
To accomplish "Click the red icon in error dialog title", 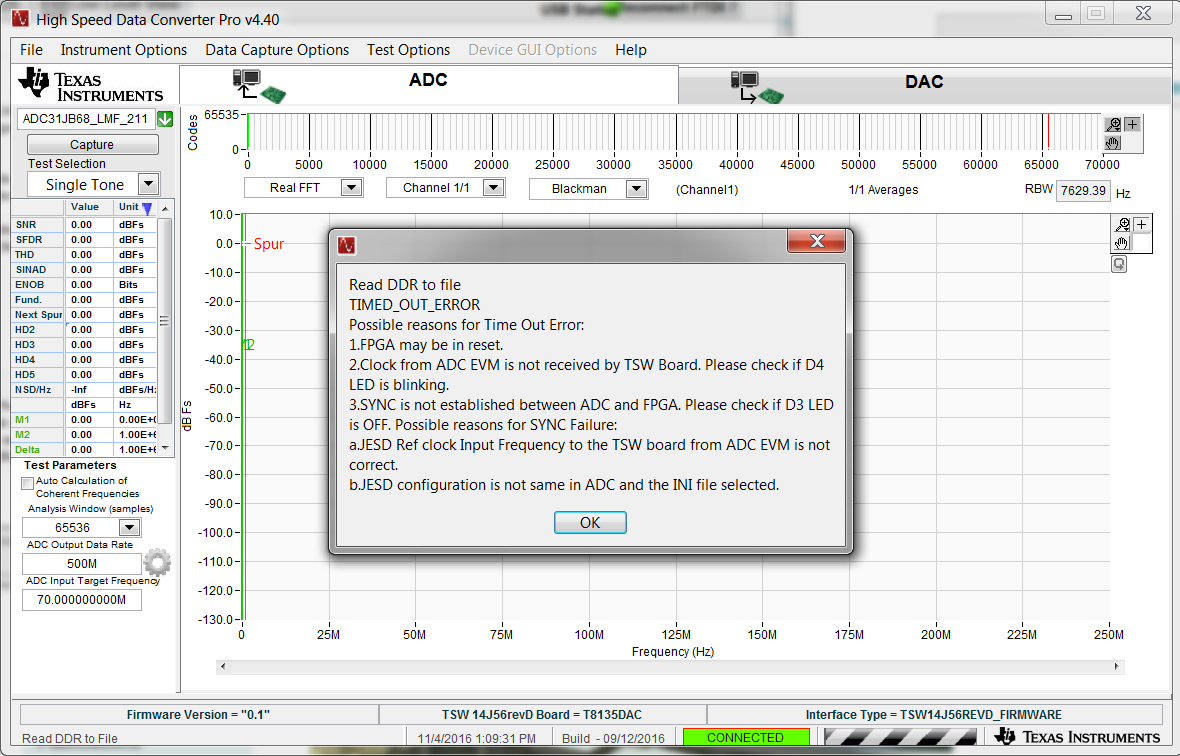I will click(x=347, y=245).
